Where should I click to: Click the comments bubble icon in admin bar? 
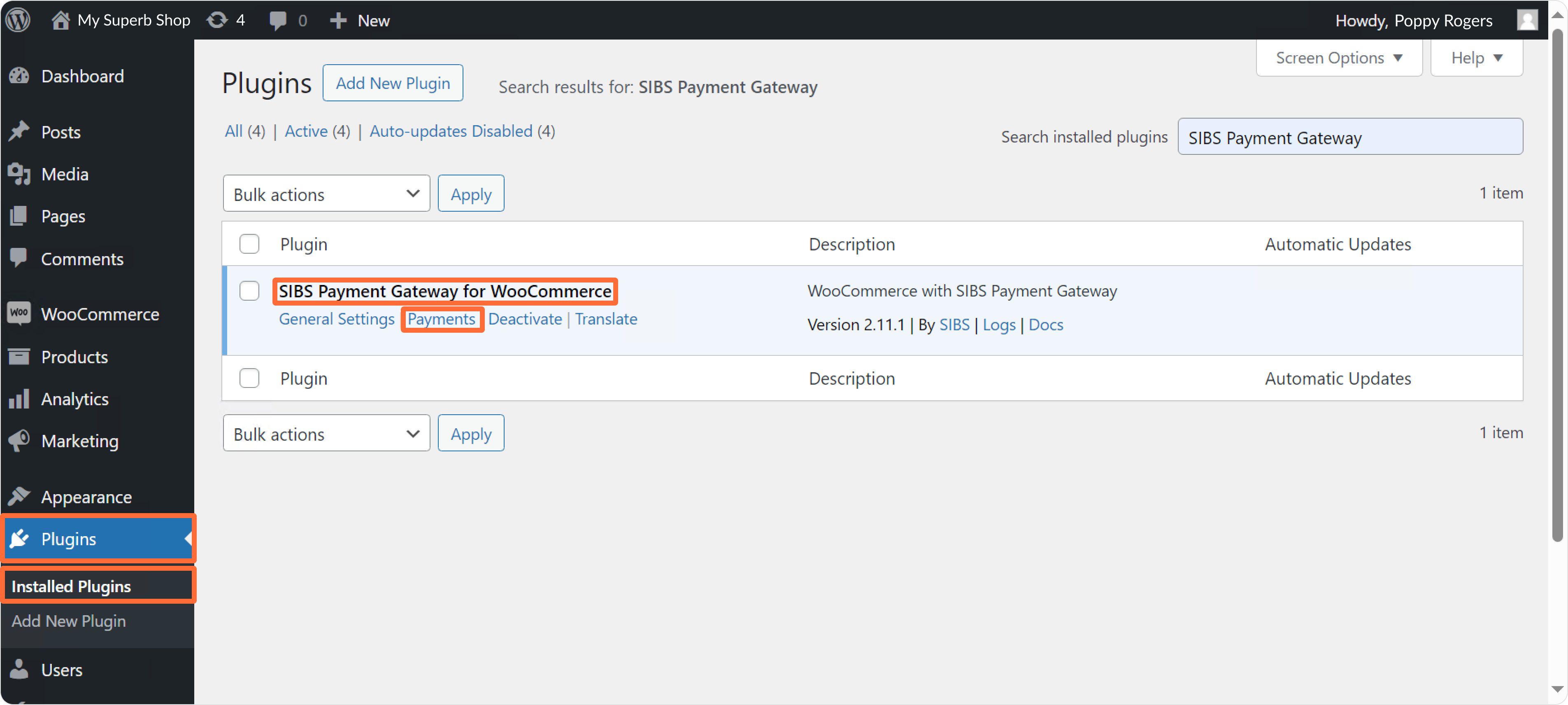277,20
